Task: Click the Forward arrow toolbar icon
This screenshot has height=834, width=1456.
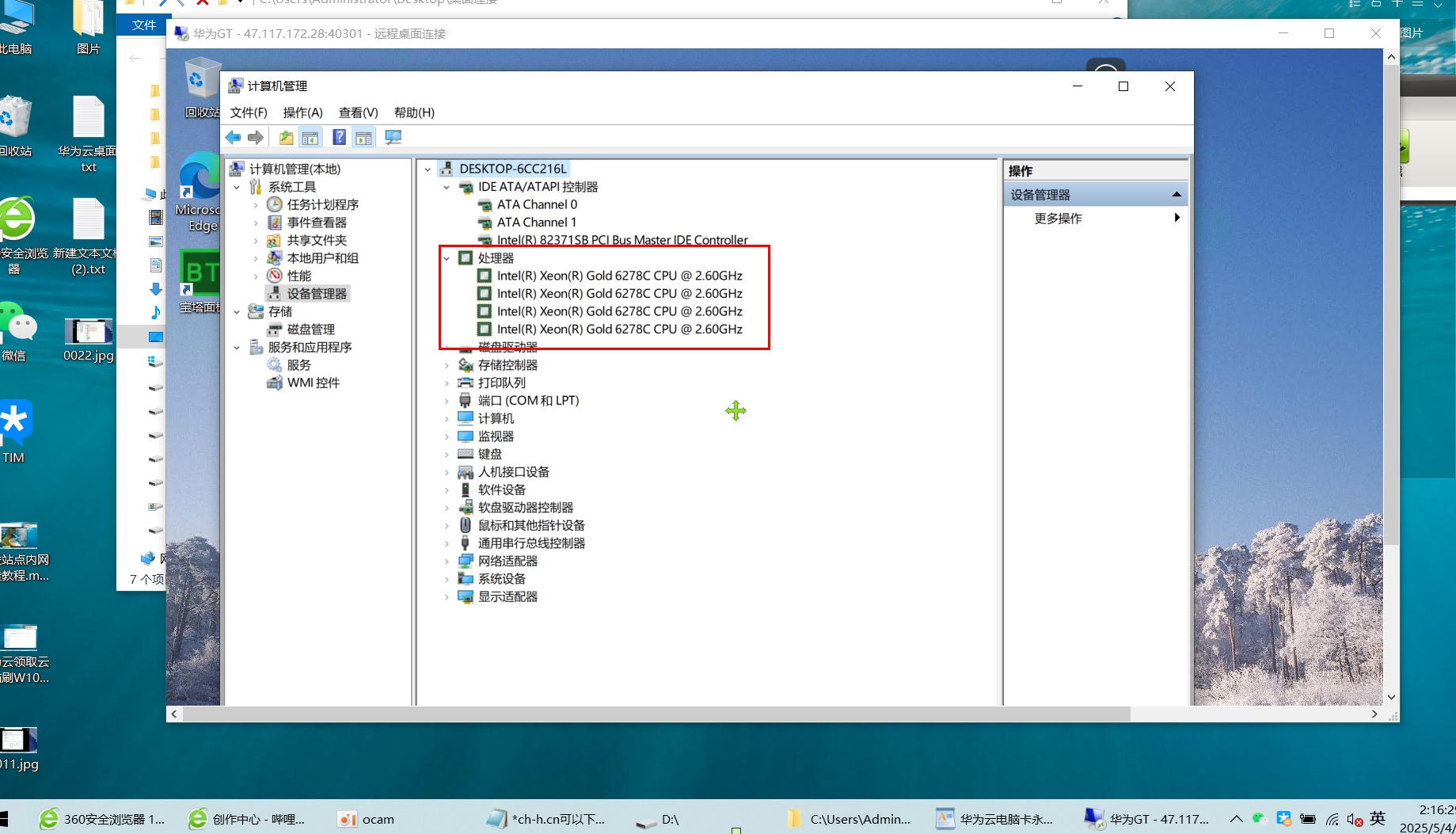Action: point(256,138)
